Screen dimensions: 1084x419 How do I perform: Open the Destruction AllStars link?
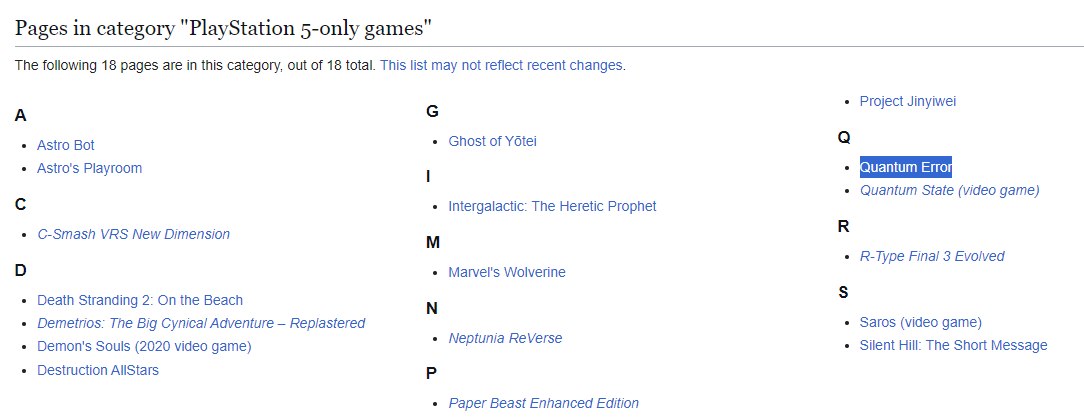click(97, 370)
